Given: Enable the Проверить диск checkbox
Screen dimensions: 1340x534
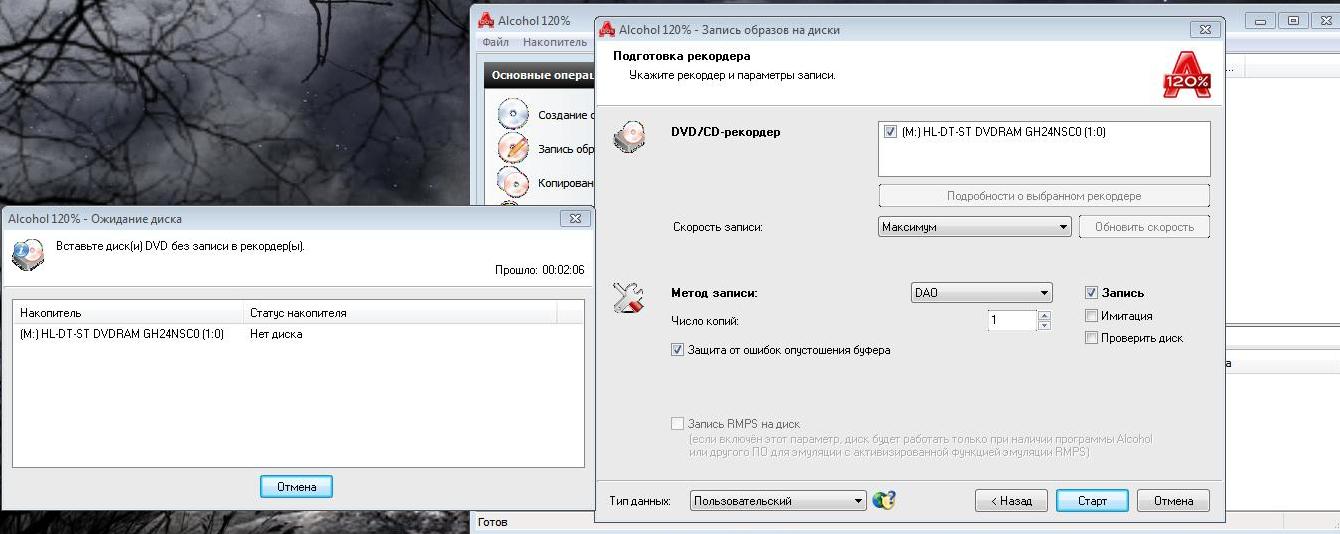Looking at the screenshot, I should pyautogui.click(x=1092, y=338).
